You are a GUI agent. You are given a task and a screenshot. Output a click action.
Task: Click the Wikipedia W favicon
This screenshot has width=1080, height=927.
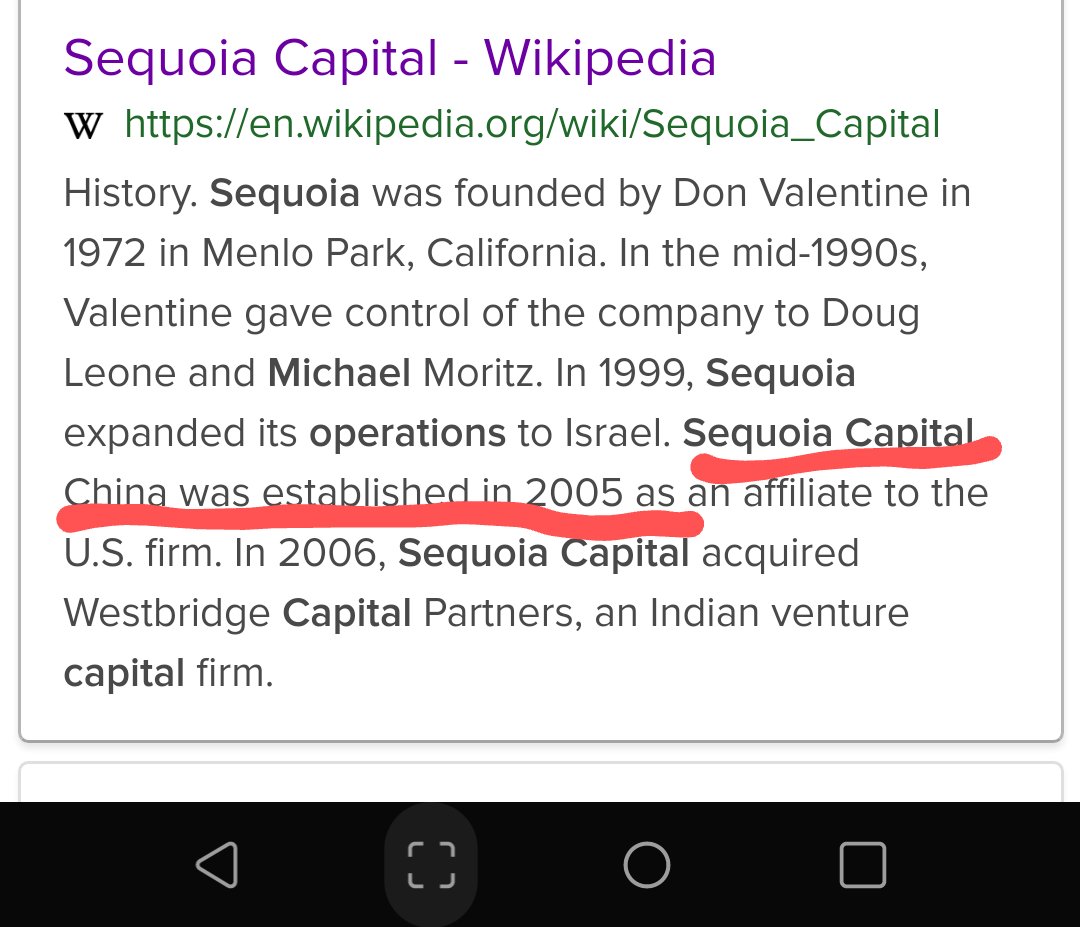(83, 126)
